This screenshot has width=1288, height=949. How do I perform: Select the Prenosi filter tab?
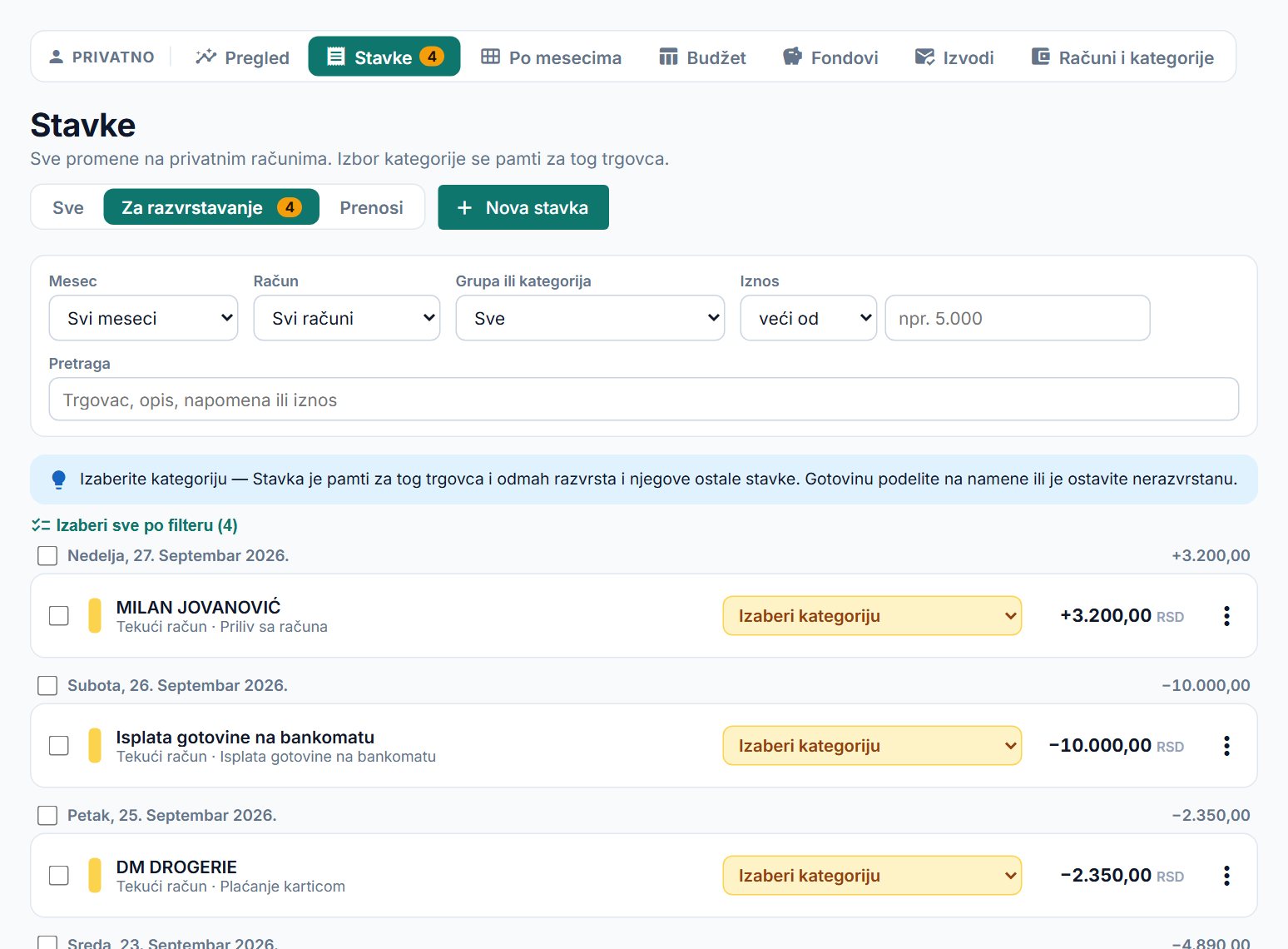pyautogui.click(x=371, y=207)
